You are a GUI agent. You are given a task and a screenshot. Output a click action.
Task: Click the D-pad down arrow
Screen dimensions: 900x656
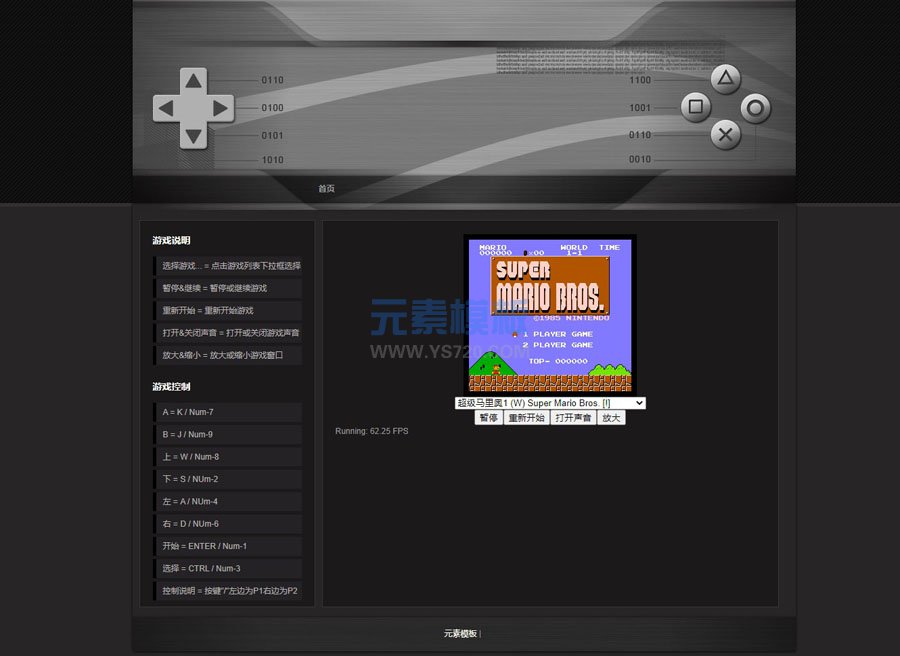(193, 136)
